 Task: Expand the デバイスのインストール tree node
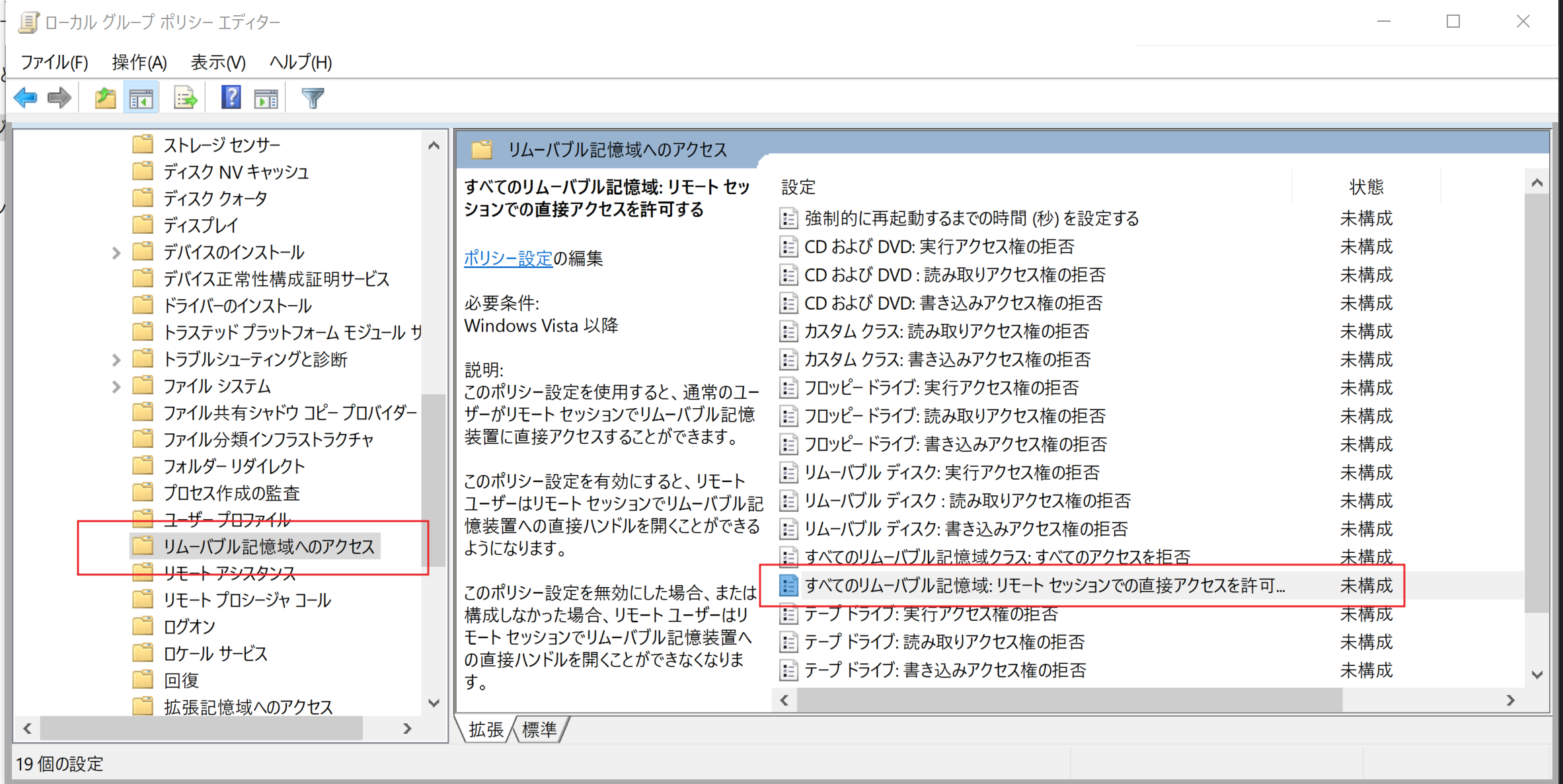(x=116, y=253)
